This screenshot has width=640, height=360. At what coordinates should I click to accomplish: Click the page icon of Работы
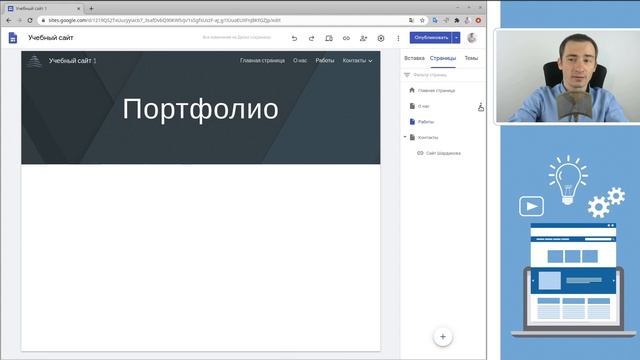point(412,122)
